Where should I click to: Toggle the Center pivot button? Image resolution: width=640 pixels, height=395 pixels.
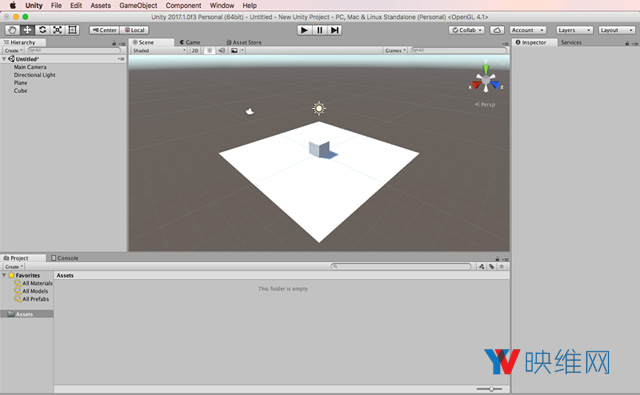coord(105,30)
